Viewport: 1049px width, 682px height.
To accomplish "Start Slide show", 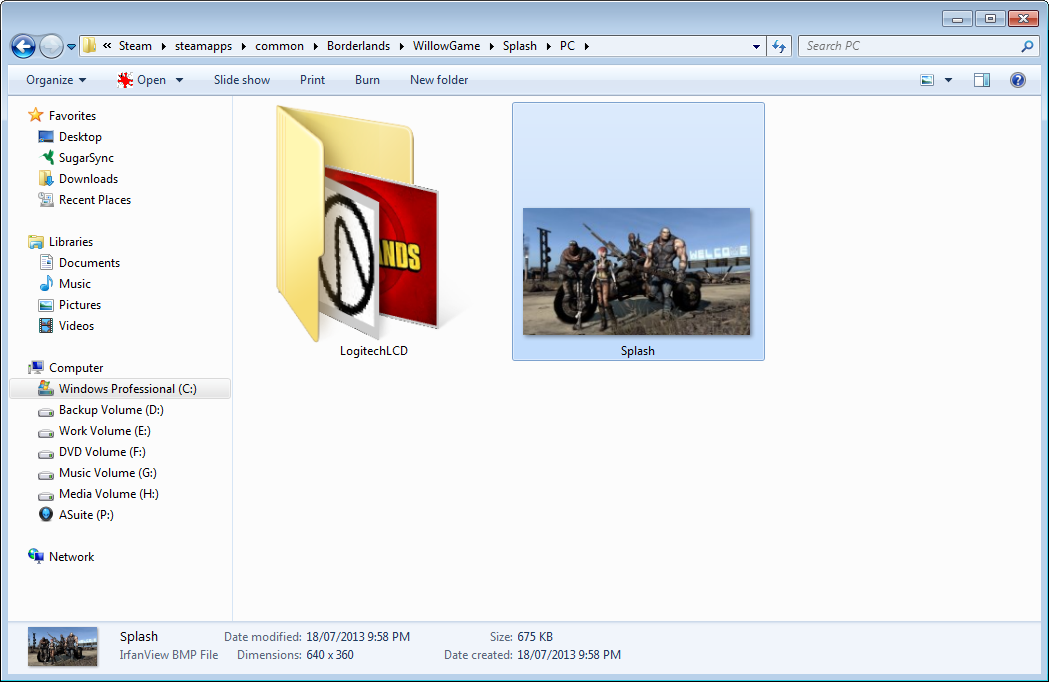I will click(242, 80).
